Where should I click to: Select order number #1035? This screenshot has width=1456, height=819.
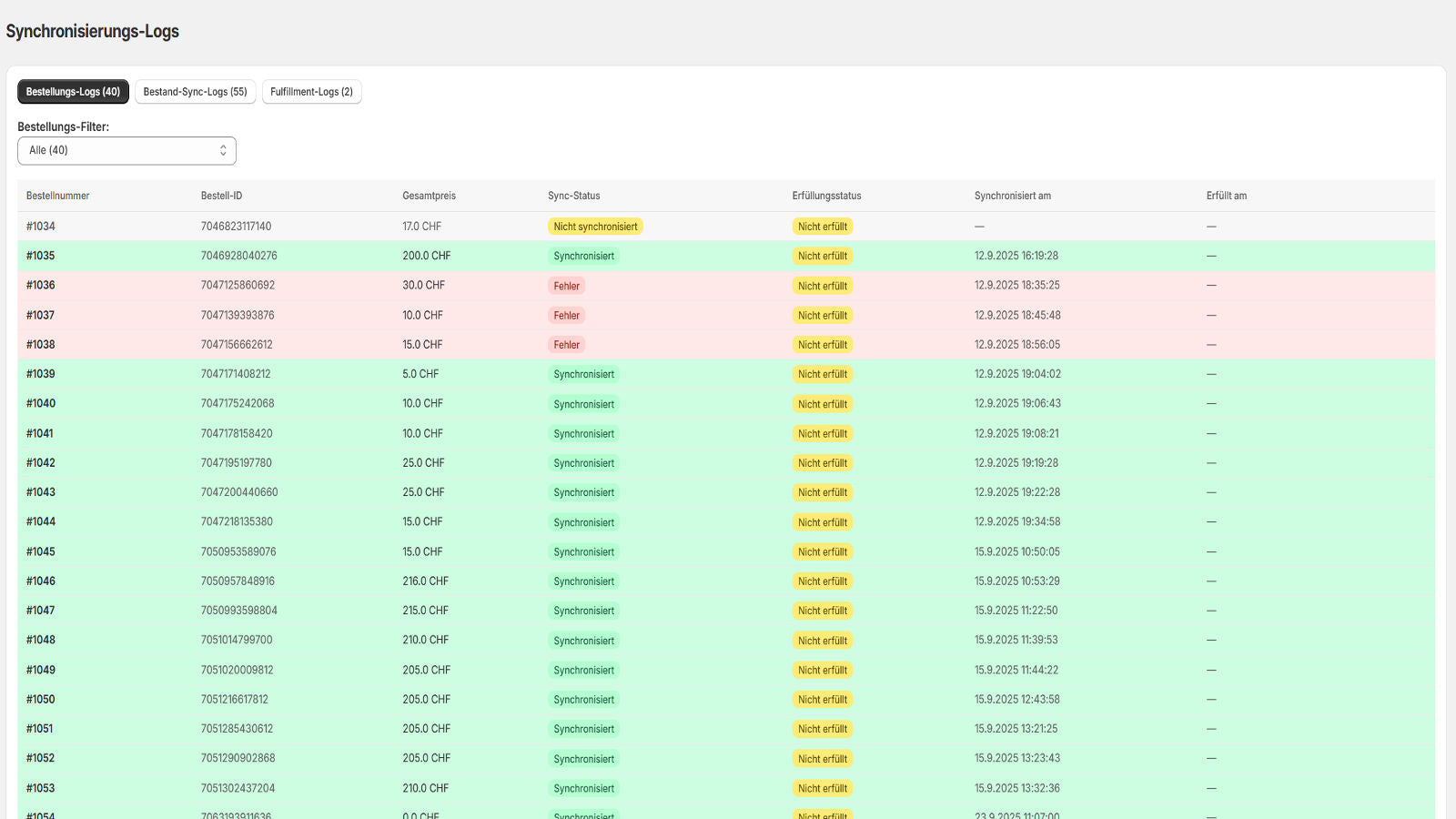(41, 256)
